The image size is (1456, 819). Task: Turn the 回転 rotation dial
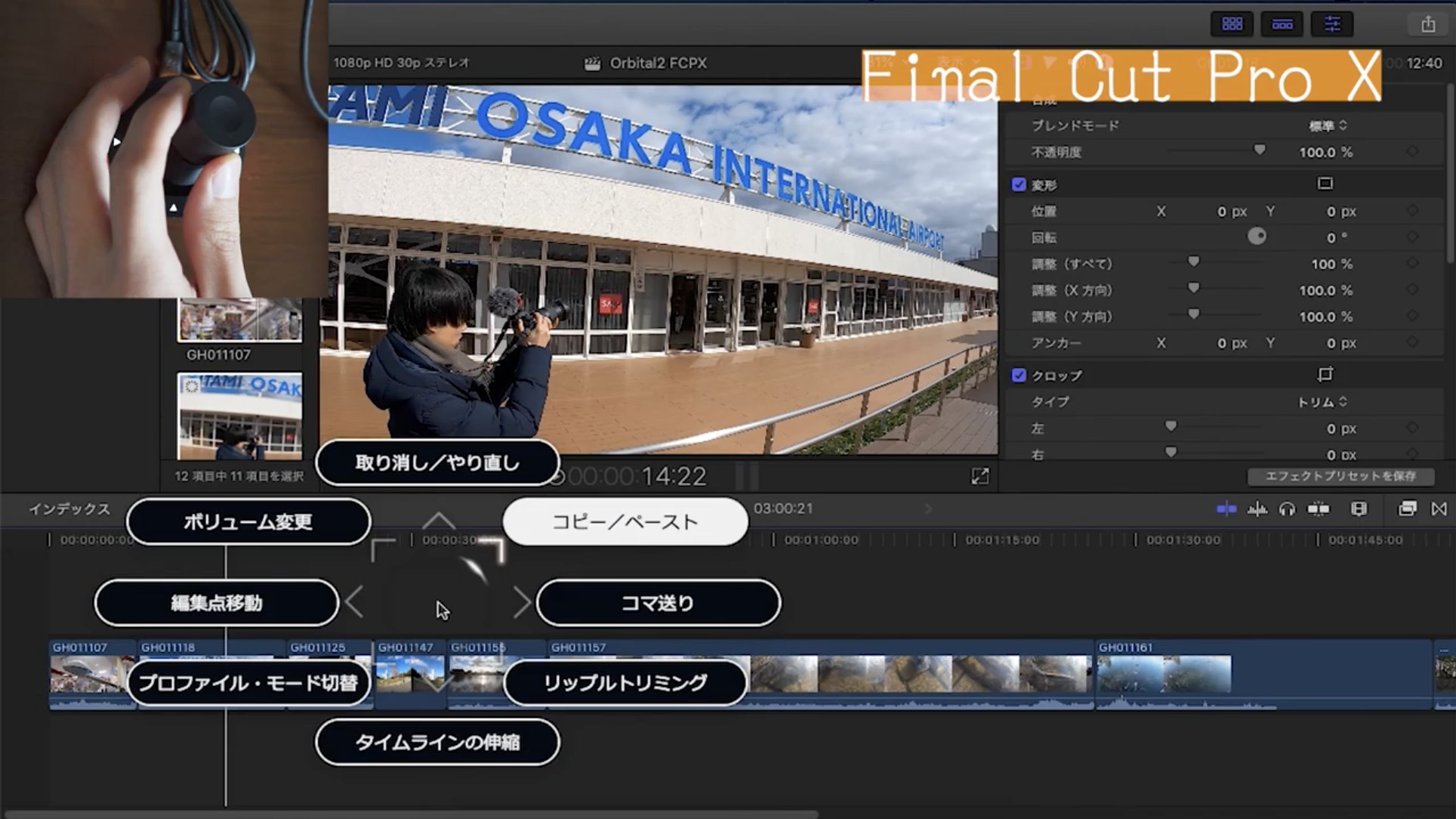[x=1257, y=236]
